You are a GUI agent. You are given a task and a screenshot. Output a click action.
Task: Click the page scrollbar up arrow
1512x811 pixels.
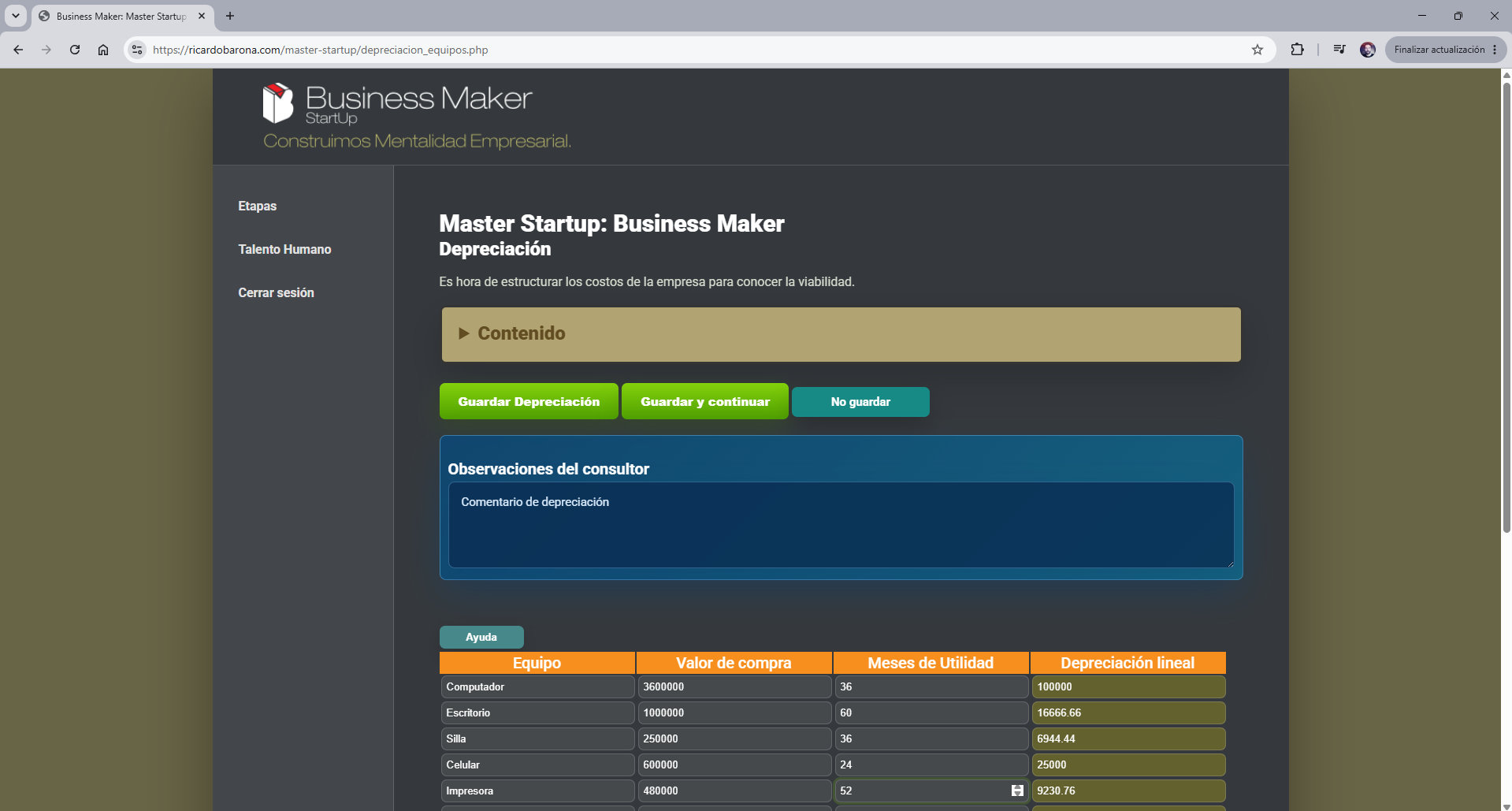click(1506, 75)
